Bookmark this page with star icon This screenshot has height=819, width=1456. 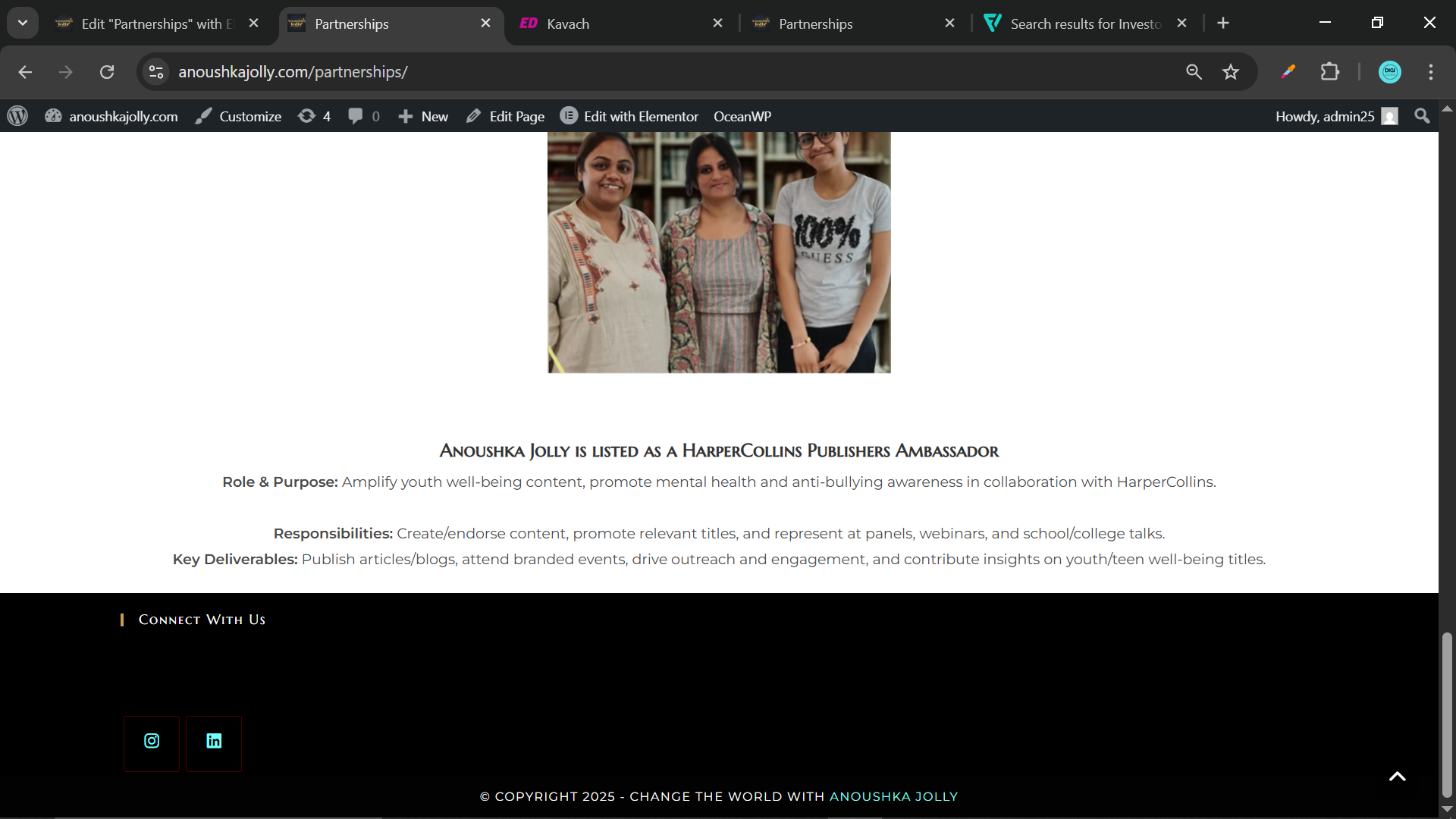click(x=1230, y=72)
